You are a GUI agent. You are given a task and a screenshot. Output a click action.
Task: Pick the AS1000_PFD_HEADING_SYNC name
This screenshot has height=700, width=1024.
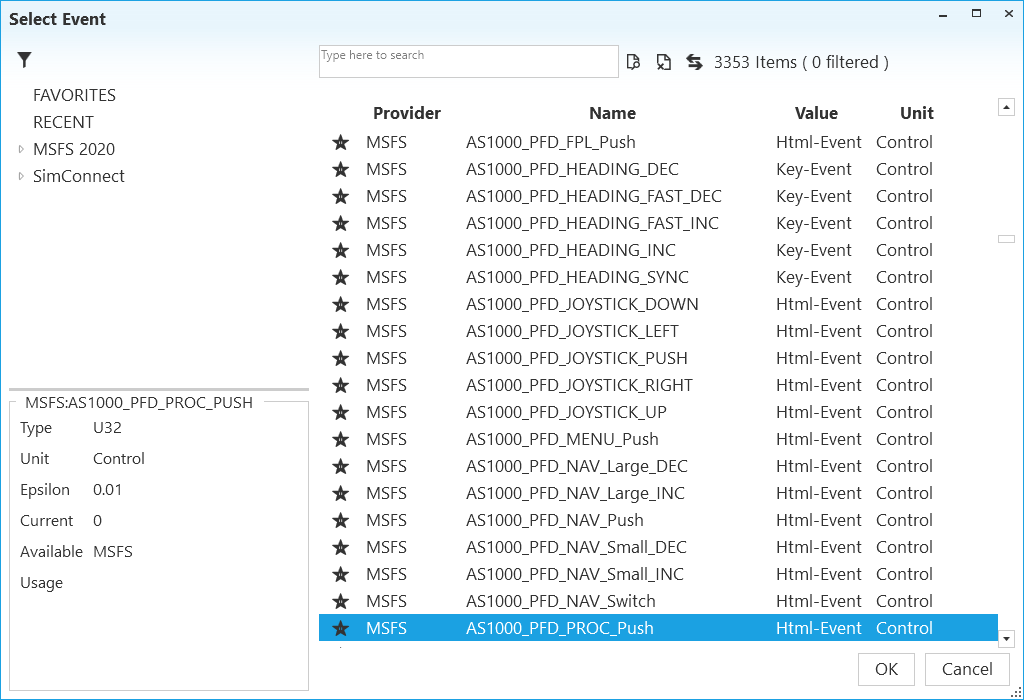[x=577, y=278]
